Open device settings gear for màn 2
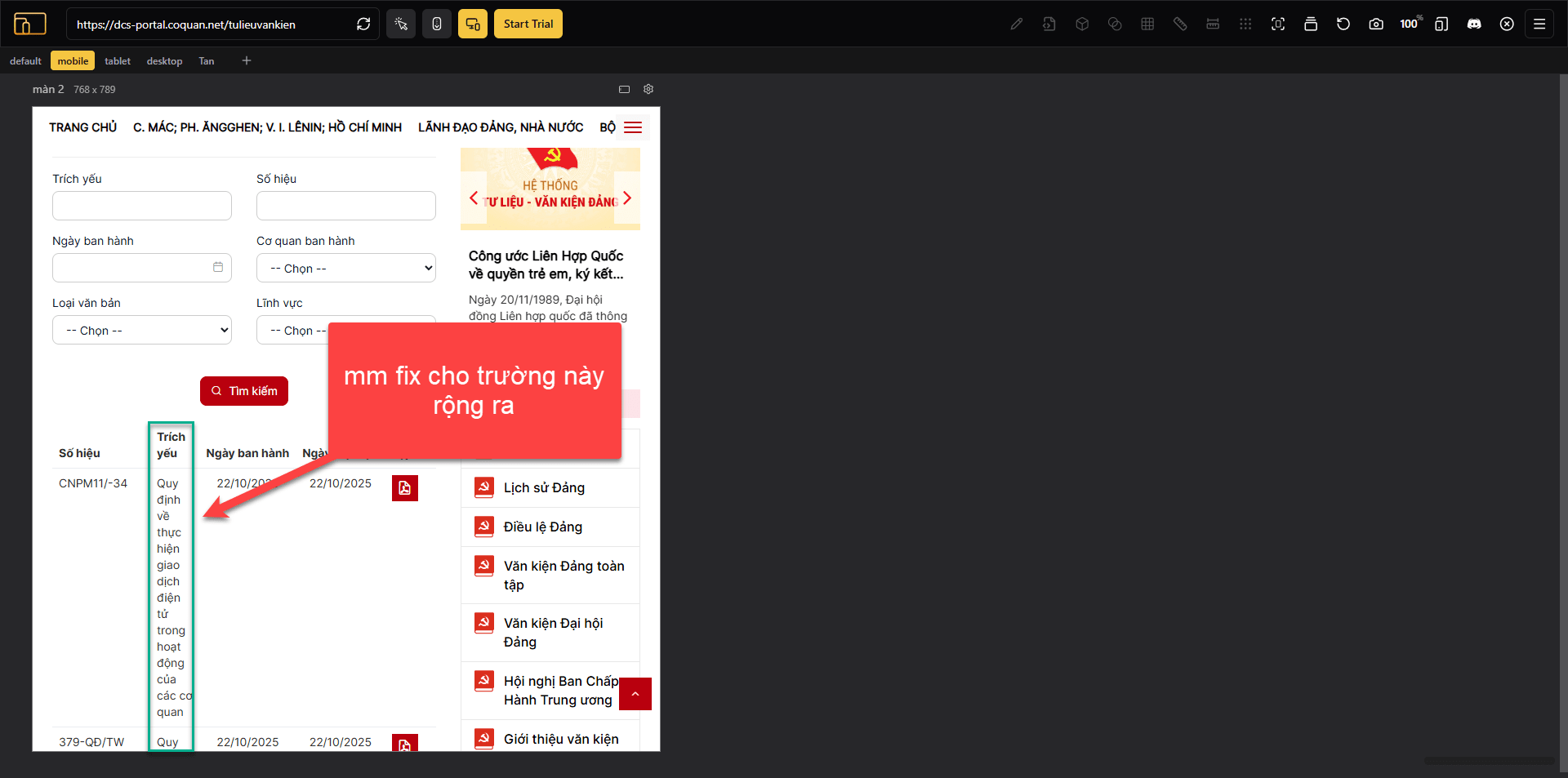 [648, 89]
